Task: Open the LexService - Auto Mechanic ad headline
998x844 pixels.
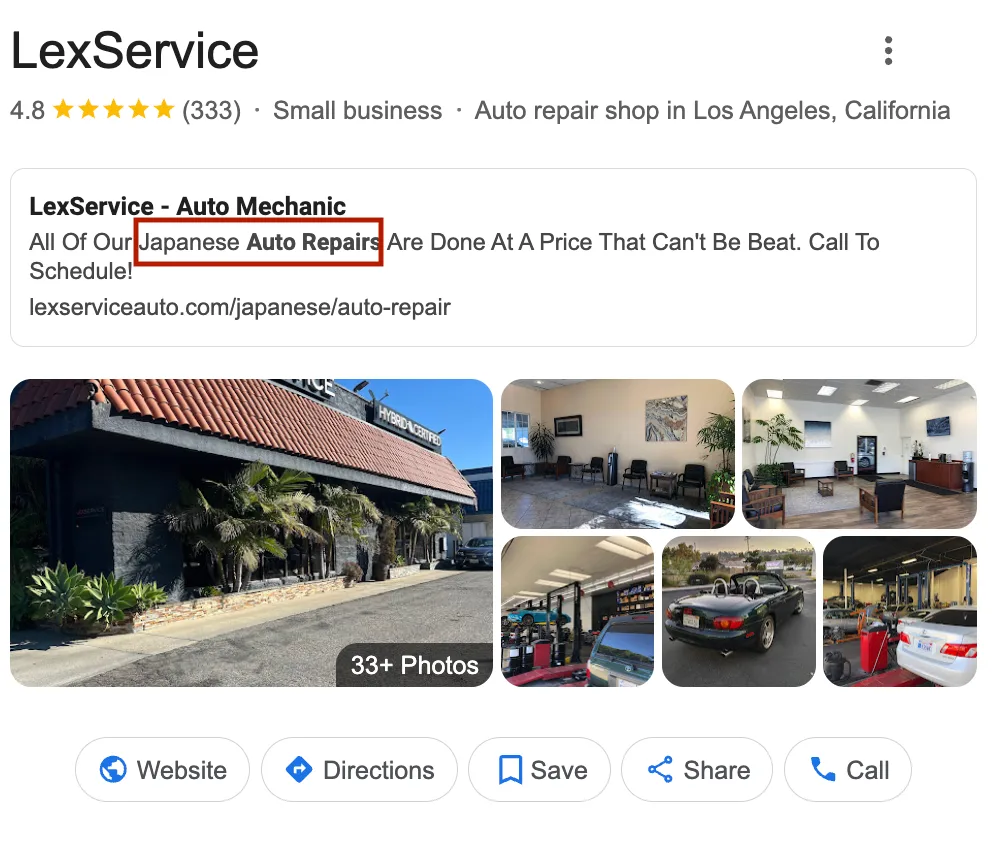Action: [188, 206]
